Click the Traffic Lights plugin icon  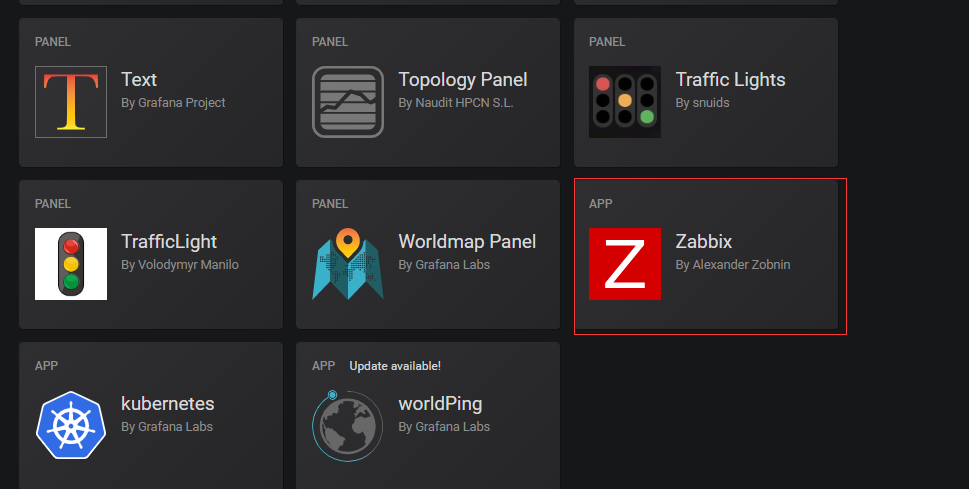pos(625,102)
